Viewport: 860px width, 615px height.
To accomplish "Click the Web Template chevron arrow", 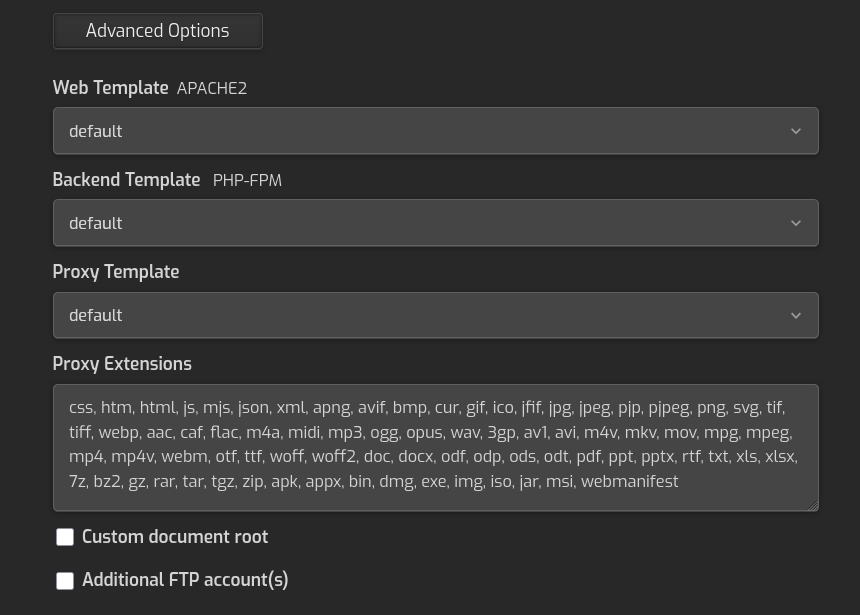I will tap(796, 131).
